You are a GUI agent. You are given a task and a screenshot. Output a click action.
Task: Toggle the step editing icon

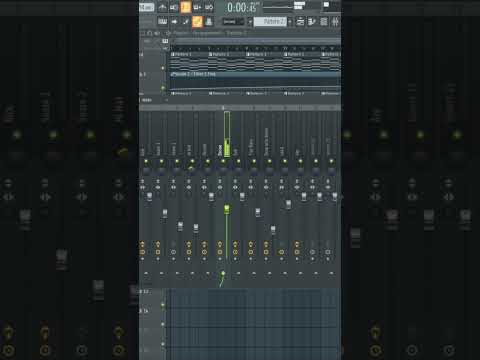[x=185, y=22]
